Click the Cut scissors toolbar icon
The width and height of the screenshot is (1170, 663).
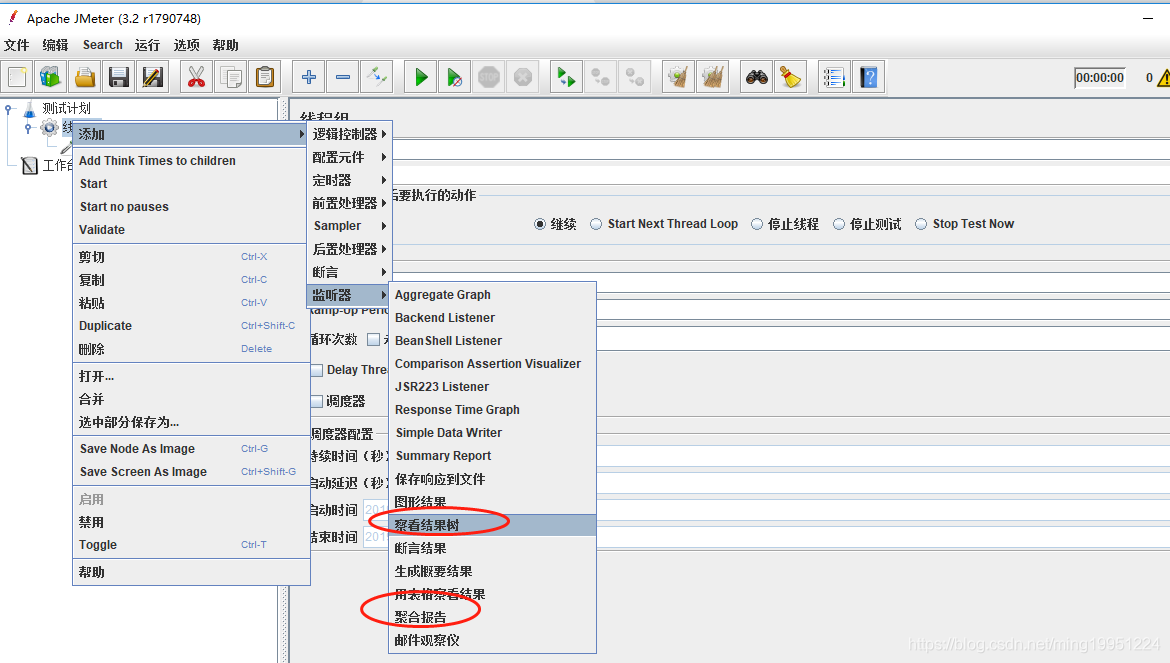[x=196, y=77]
